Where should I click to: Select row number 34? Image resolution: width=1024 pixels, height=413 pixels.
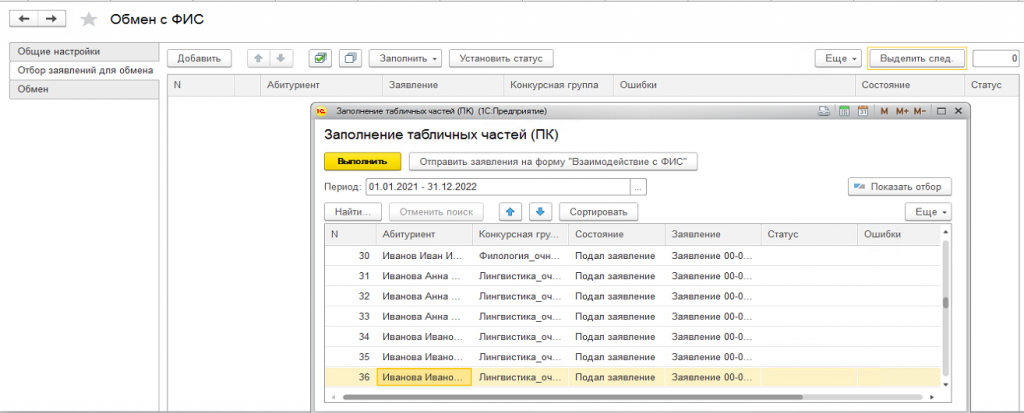click(x=633, y=337)
